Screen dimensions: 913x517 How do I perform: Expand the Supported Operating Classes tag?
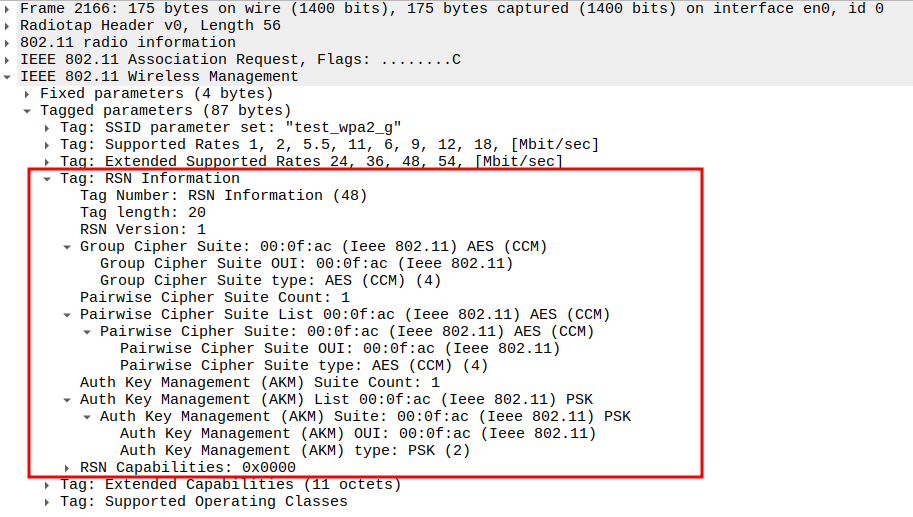pyautogui.click(x=48, y=501)
